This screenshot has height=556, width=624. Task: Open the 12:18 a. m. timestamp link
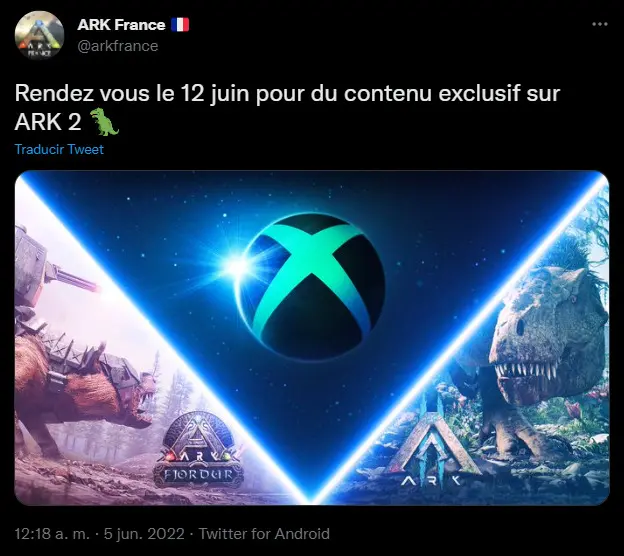52,534
